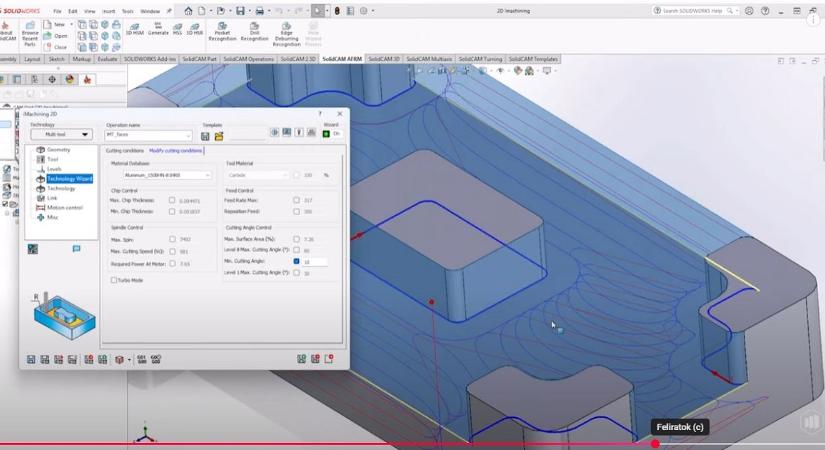This screenshot has height=450, width=825.
Task: Click the Generate ribbon icon
Action: click(x=158, y=29)
